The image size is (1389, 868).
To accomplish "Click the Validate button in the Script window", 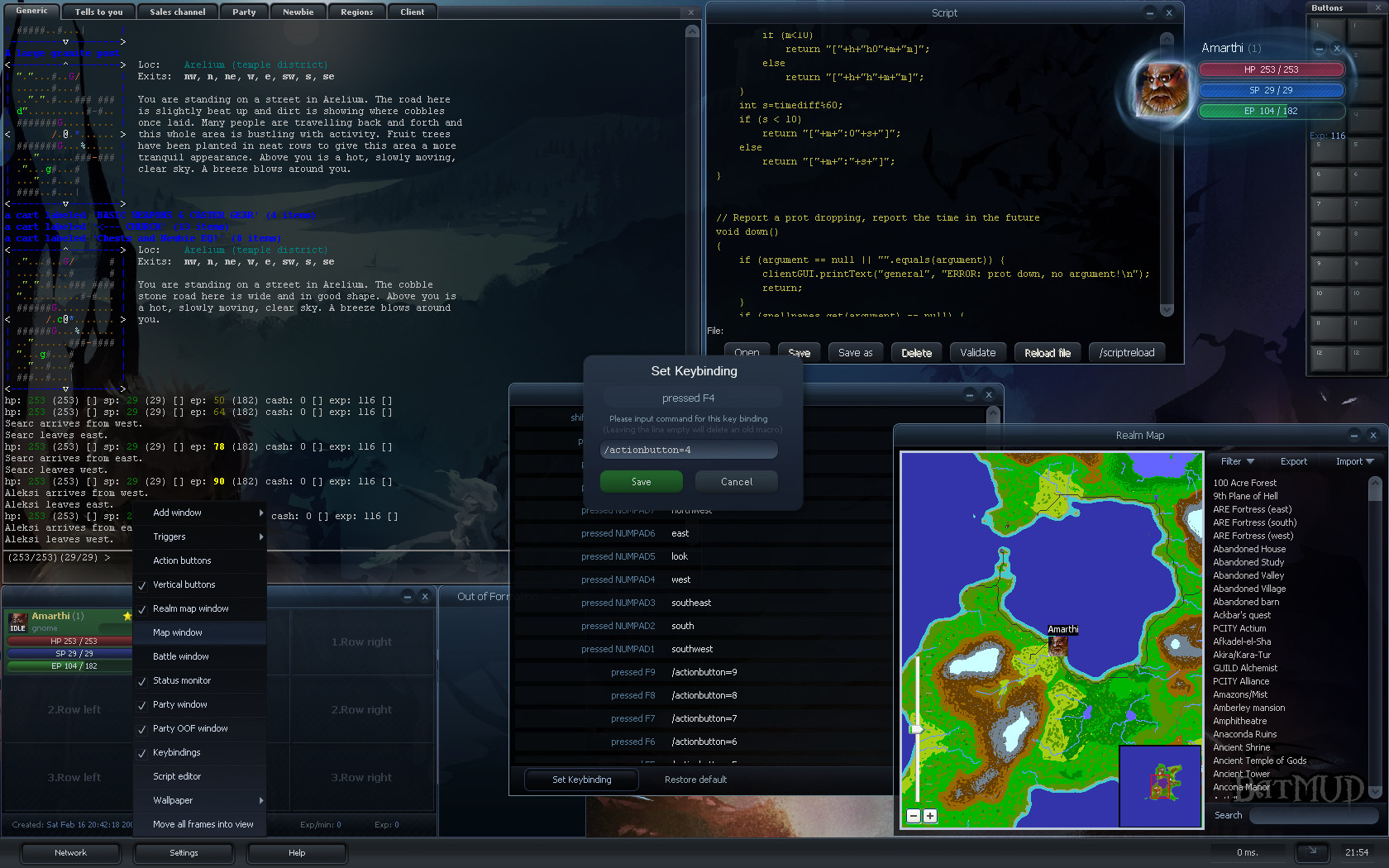I will click(x=977, y=352).
